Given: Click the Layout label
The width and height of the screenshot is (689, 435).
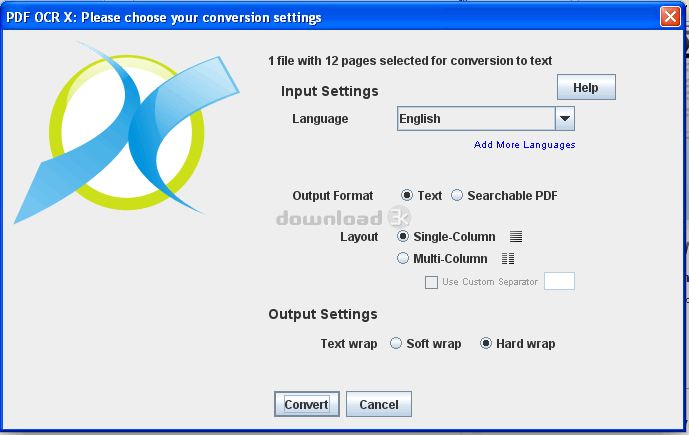Looking at the screenshot, I should tap(359, 237).
